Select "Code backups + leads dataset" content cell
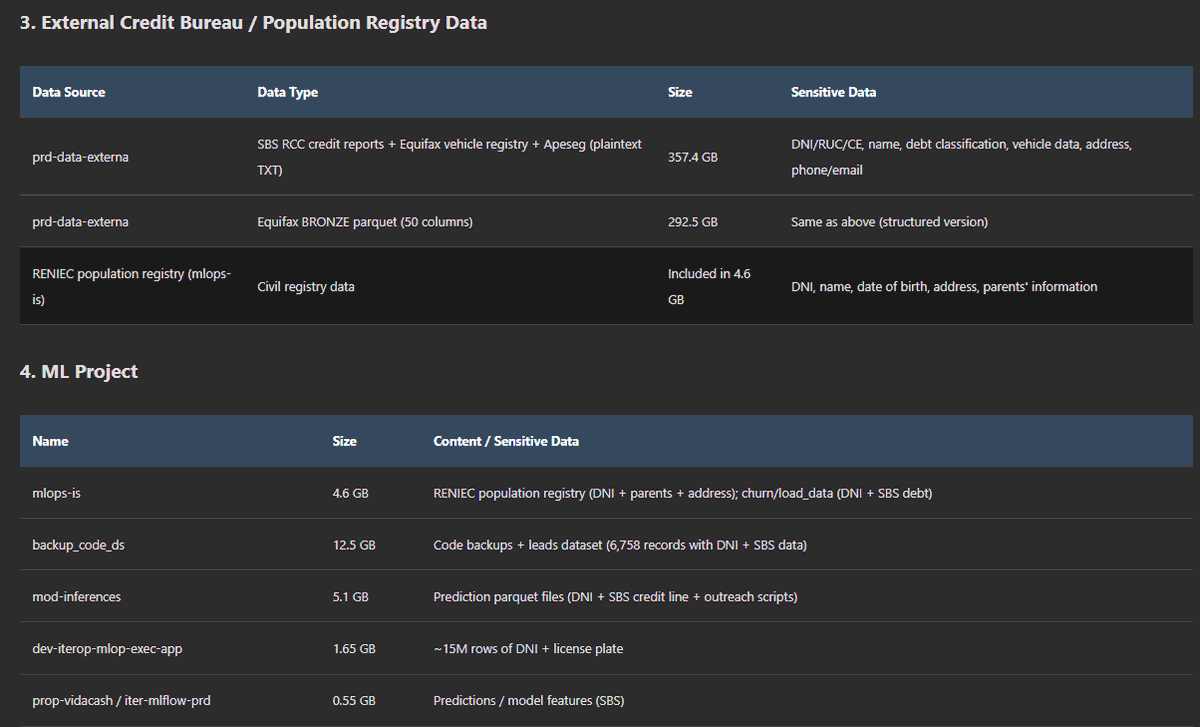This screenshot has height=727, width=1200. point(620,545)
